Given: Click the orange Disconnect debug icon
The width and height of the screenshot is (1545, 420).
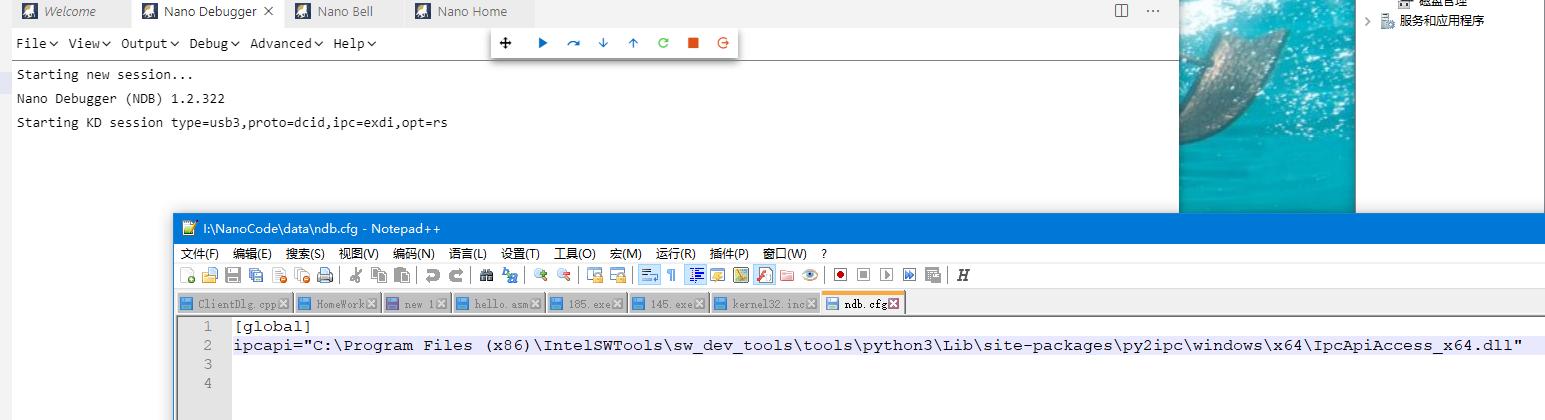Looking at the screenshot, I should point(723,43).
